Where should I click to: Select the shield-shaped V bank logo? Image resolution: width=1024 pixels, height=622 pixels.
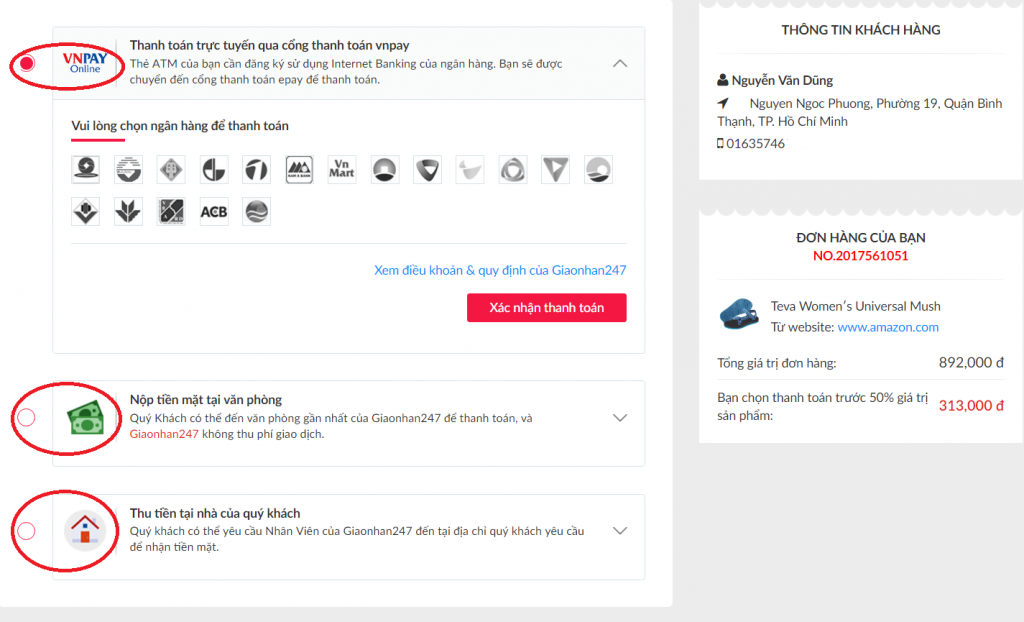428,170
